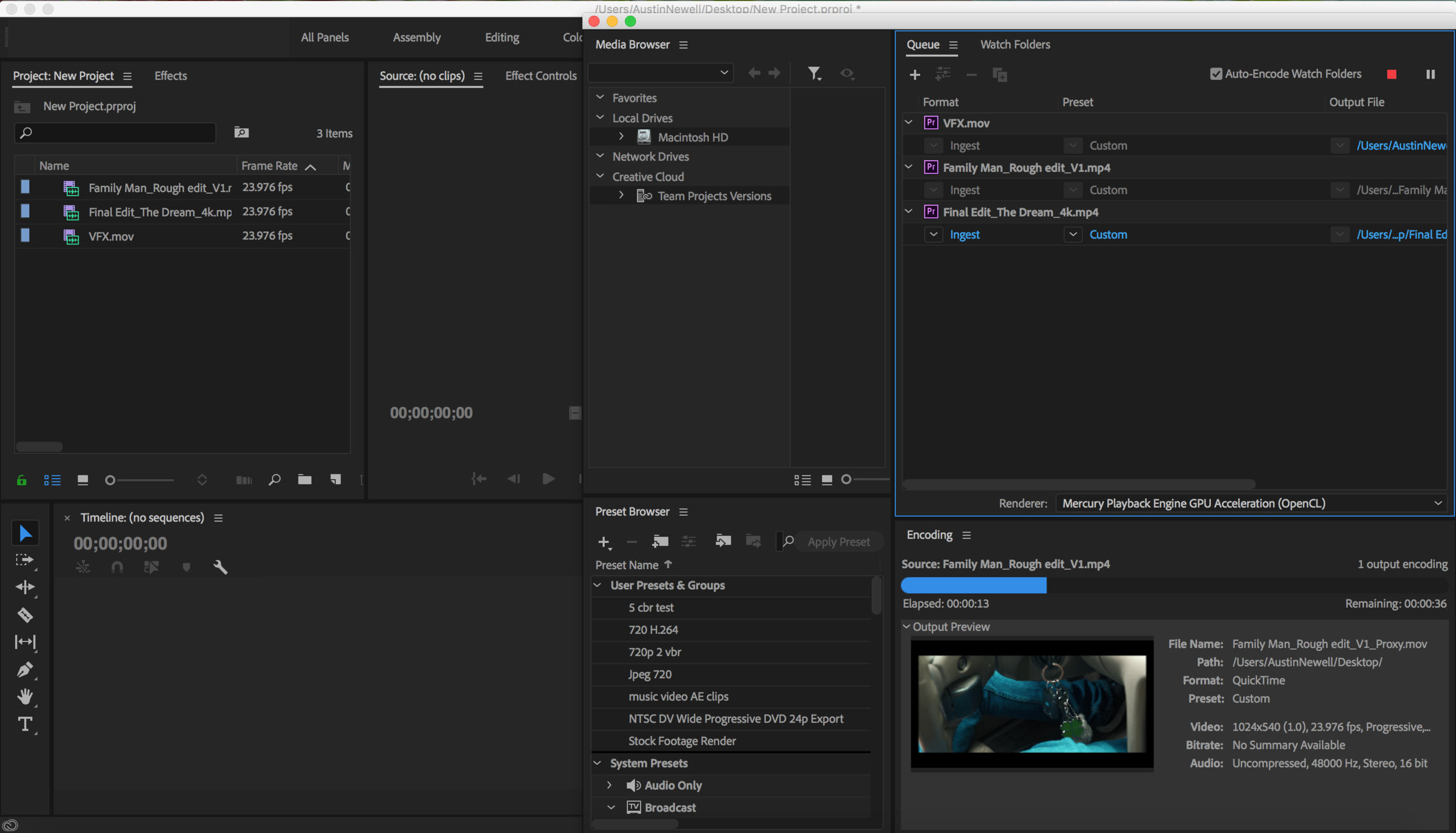Expand the Audio Only presets group
Viewport: 1456px width, 833px height.
609,785
